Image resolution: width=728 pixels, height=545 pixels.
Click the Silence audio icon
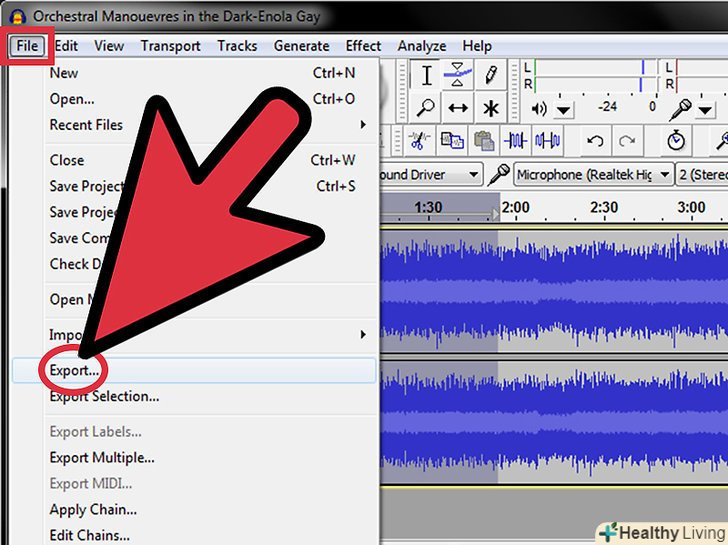click(x=547, y=140)
